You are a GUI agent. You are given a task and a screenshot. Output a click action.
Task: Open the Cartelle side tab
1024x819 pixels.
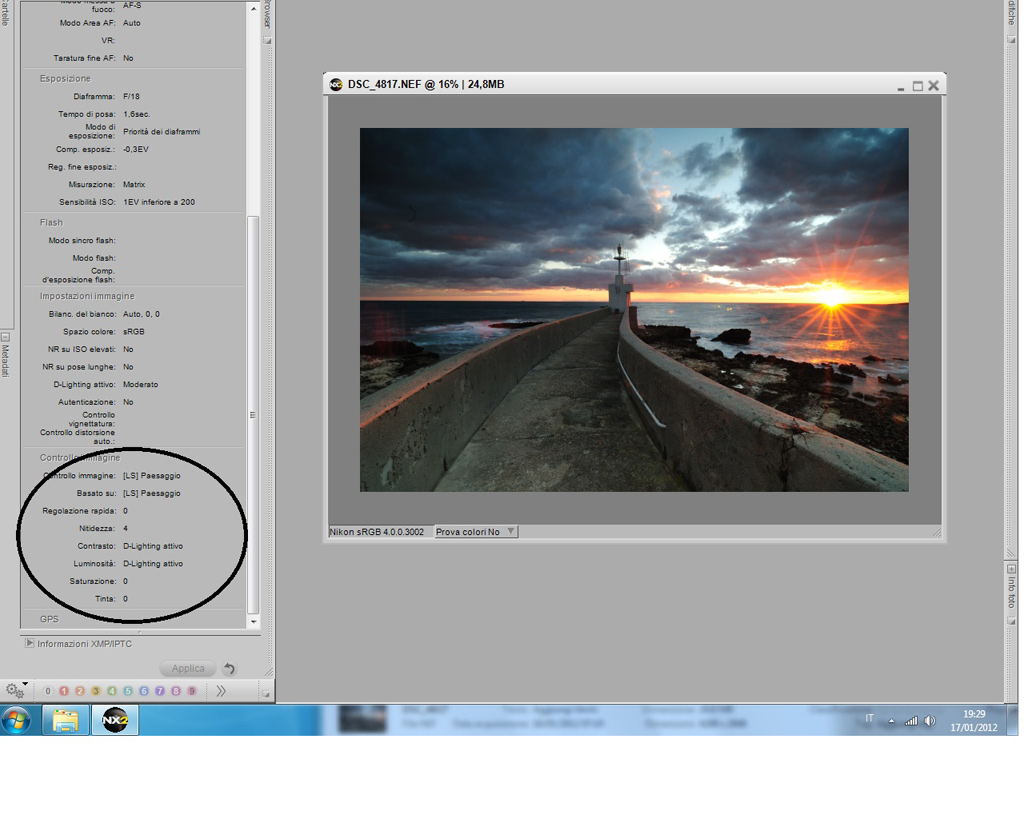(x=5, y=13)
